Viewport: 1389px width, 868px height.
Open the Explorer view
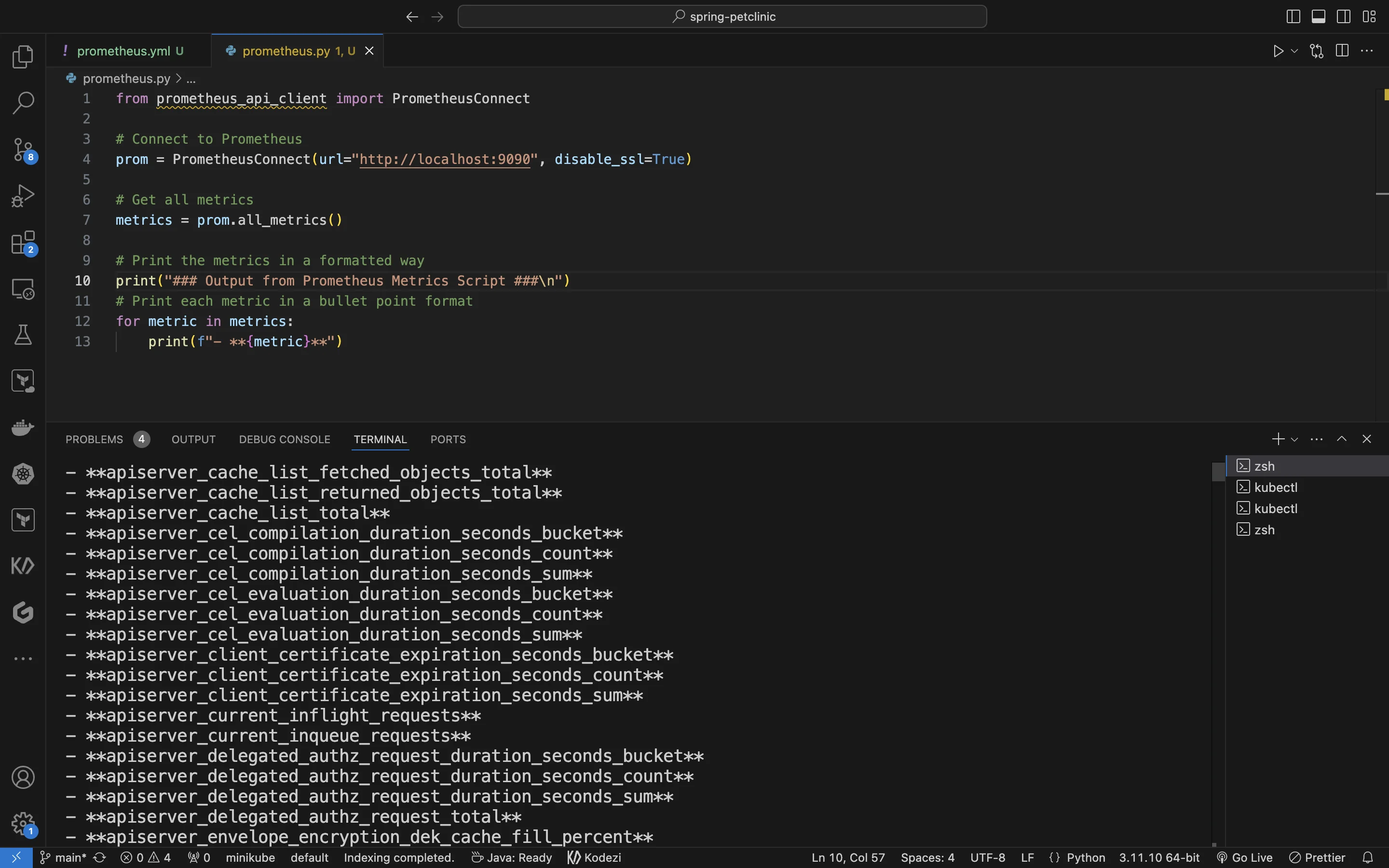(23, 56)
